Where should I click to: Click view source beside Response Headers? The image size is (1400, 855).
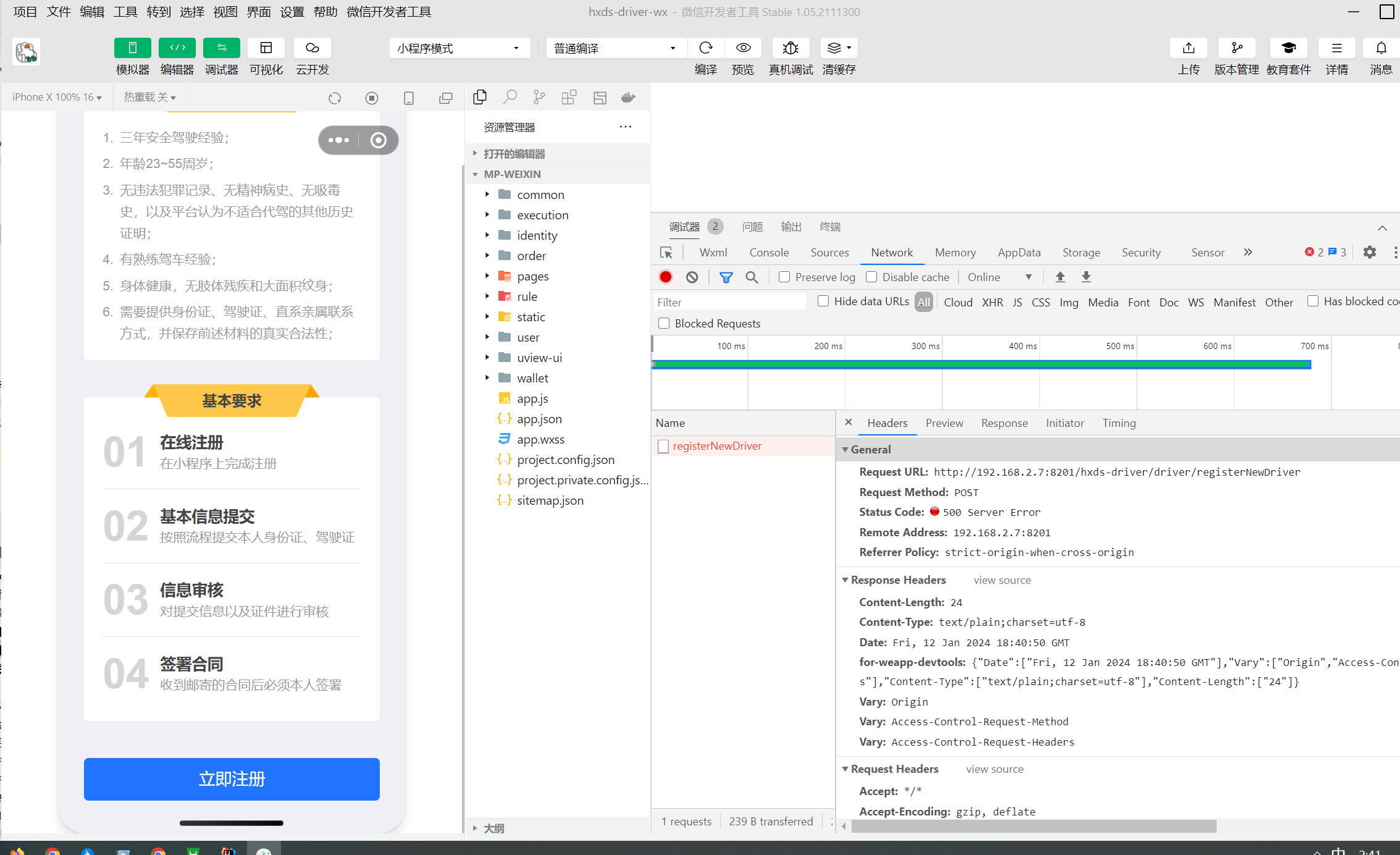(x=1002, y=580)
